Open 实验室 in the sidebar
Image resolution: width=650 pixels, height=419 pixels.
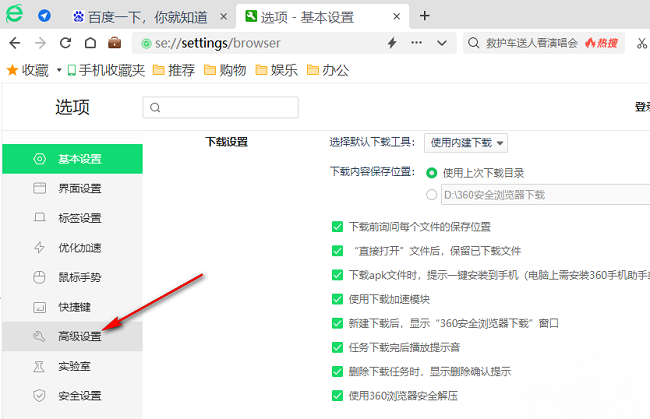coord(72,366)
